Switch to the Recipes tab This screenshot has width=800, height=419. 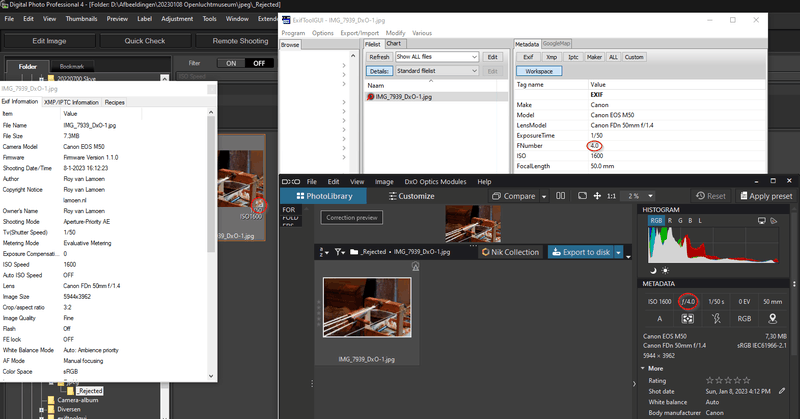(x=114, y=102)
